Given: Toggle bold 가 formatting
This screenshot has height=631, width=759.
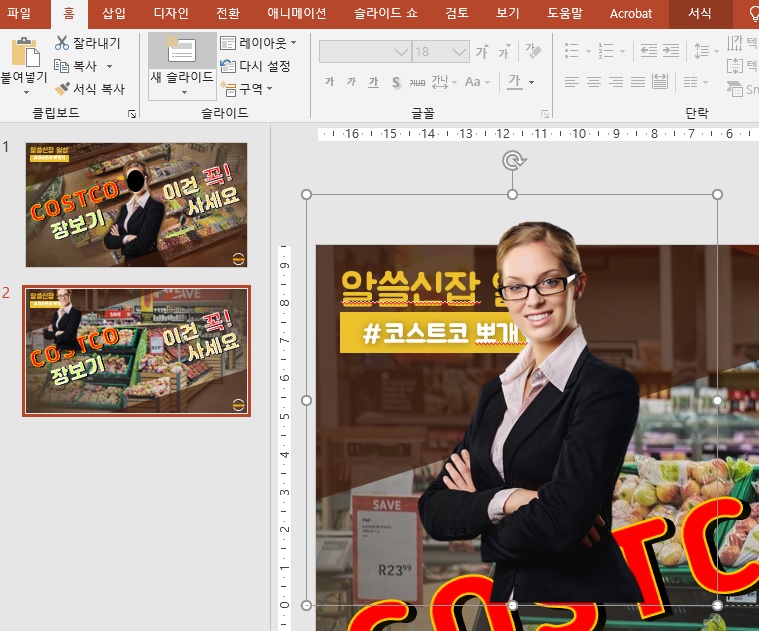Looking at the screenshot, I should tap(330, 82).
